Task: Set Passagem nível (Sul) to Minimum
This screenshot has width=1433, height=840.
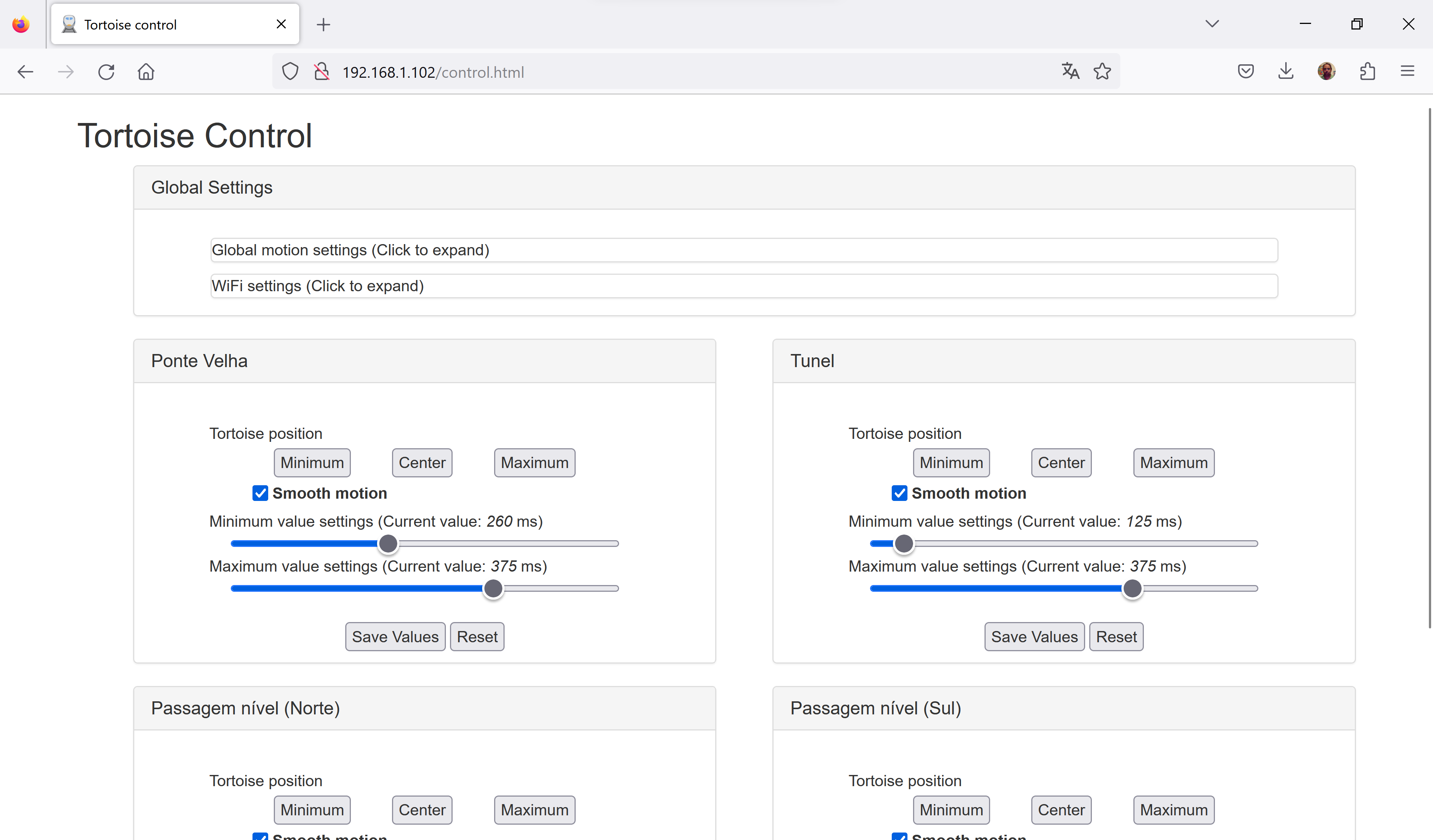Action: 951,810
